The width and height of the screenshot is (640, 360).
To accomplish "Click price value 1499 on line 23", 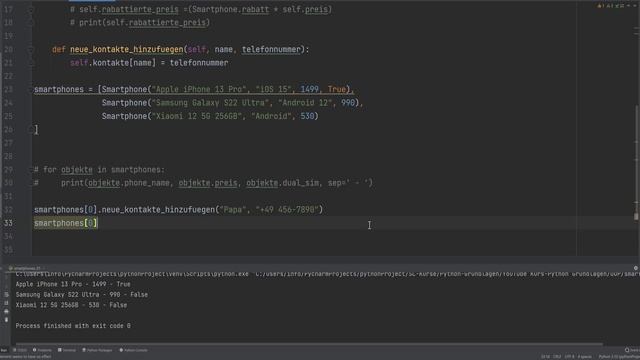I will point(309,89).
